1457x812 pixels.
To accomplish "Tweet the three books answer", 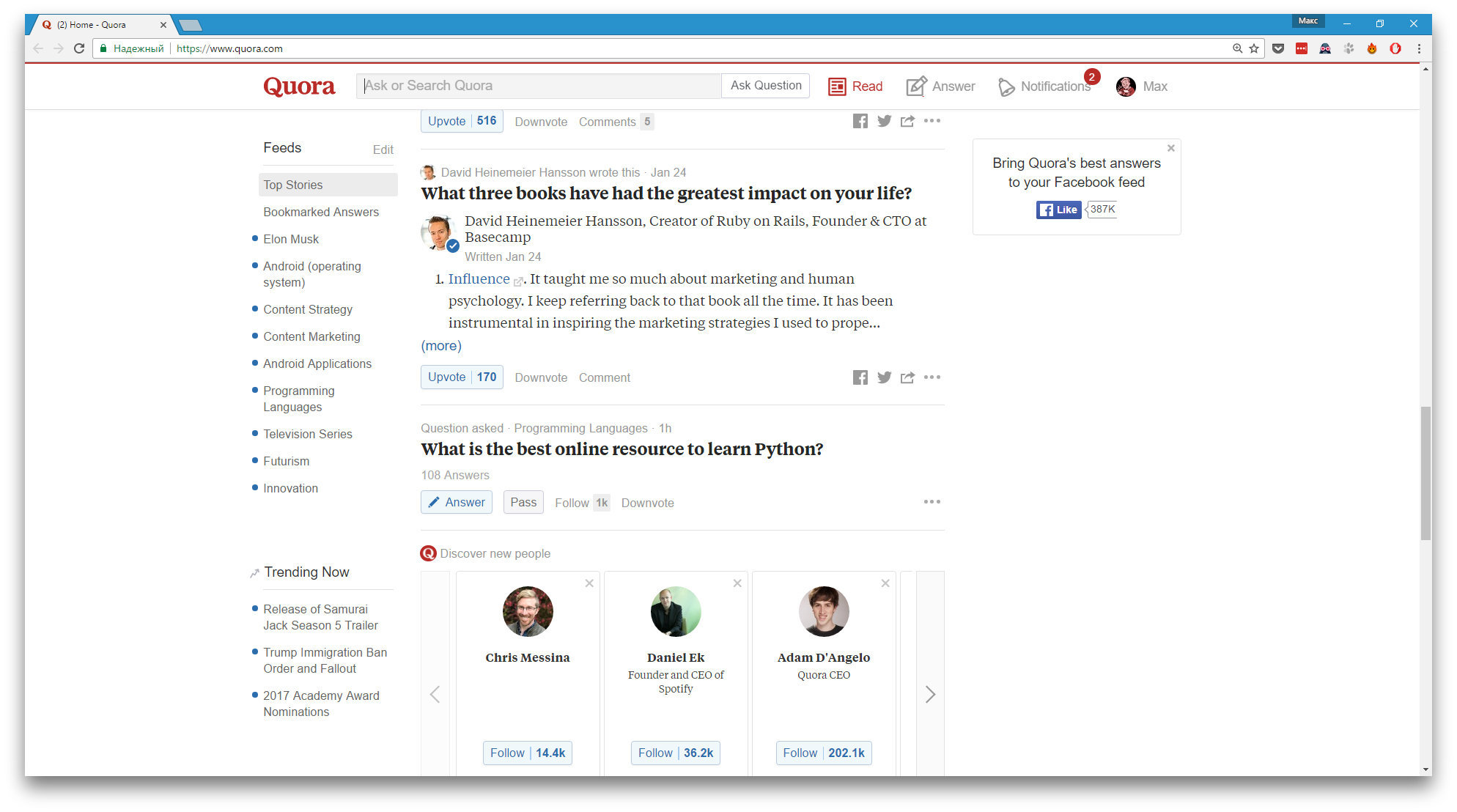I will tap(884, 377).
